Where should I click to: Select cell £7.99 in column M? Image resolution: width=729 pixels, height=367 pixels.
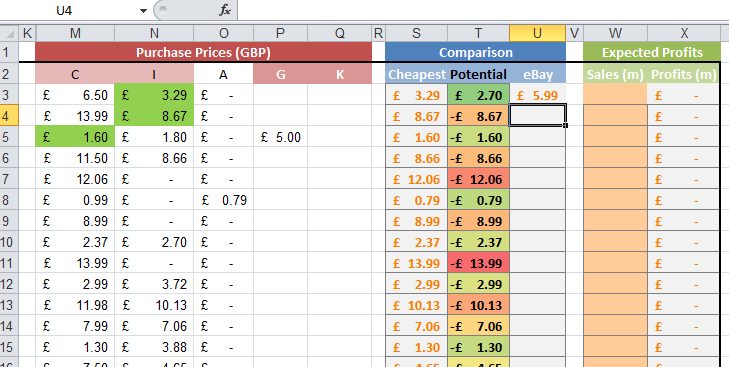coord(75,326)
